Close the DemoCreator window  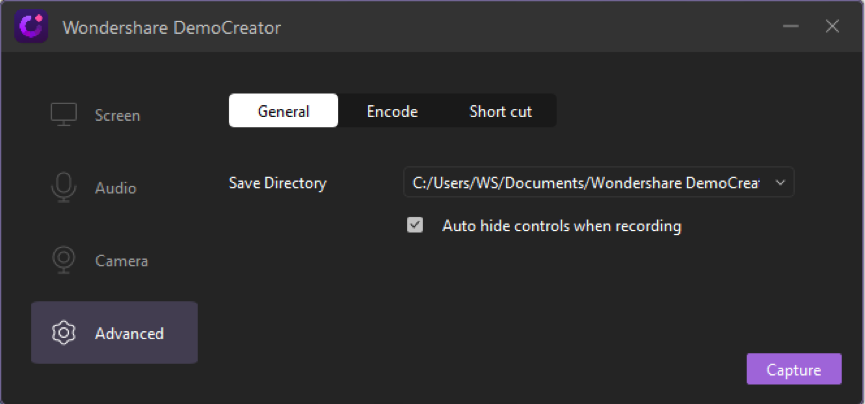pyautogui.click(x=832, y=26)
